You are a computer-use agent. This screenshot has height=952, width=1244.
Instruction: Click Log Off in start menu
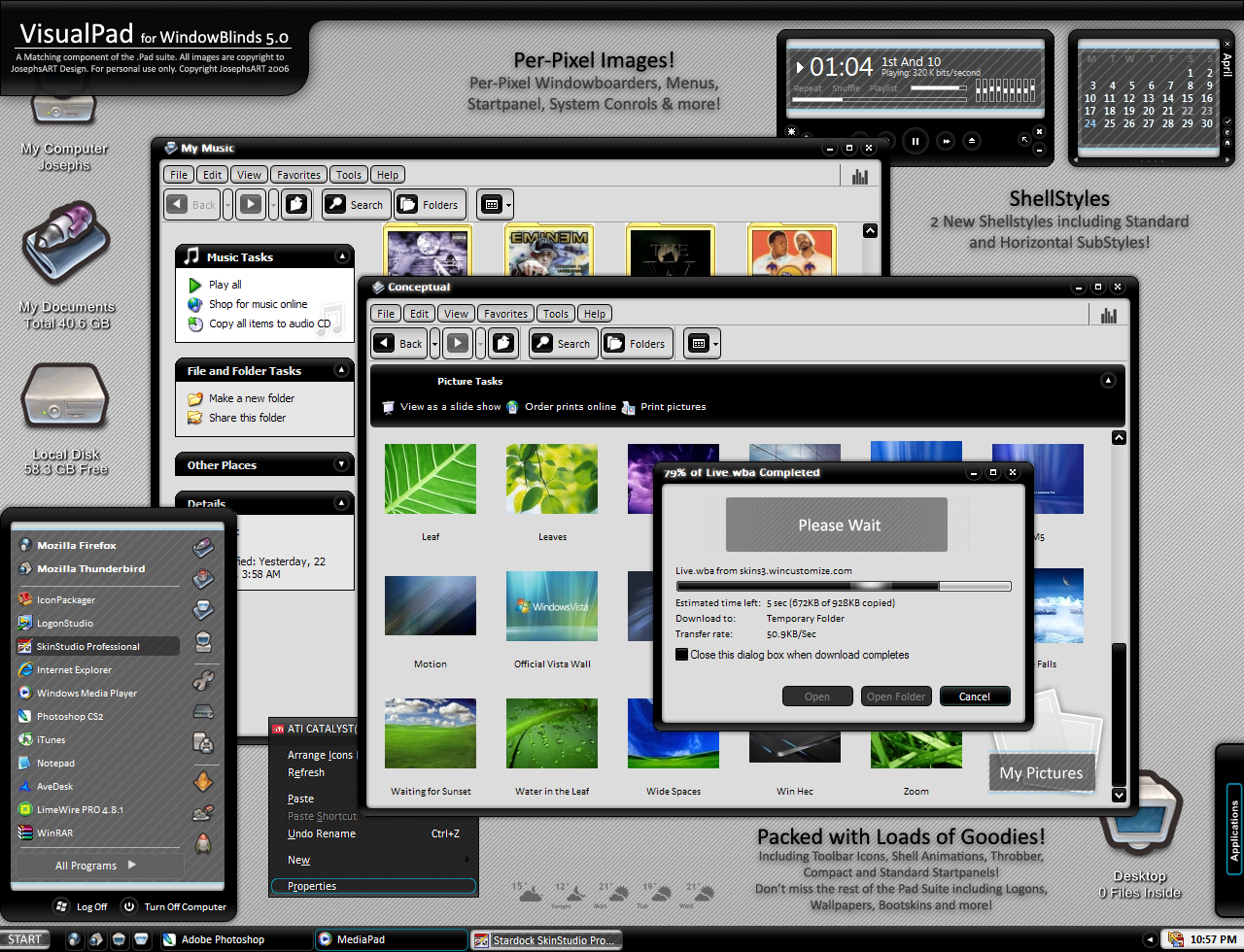pos(81,906)
